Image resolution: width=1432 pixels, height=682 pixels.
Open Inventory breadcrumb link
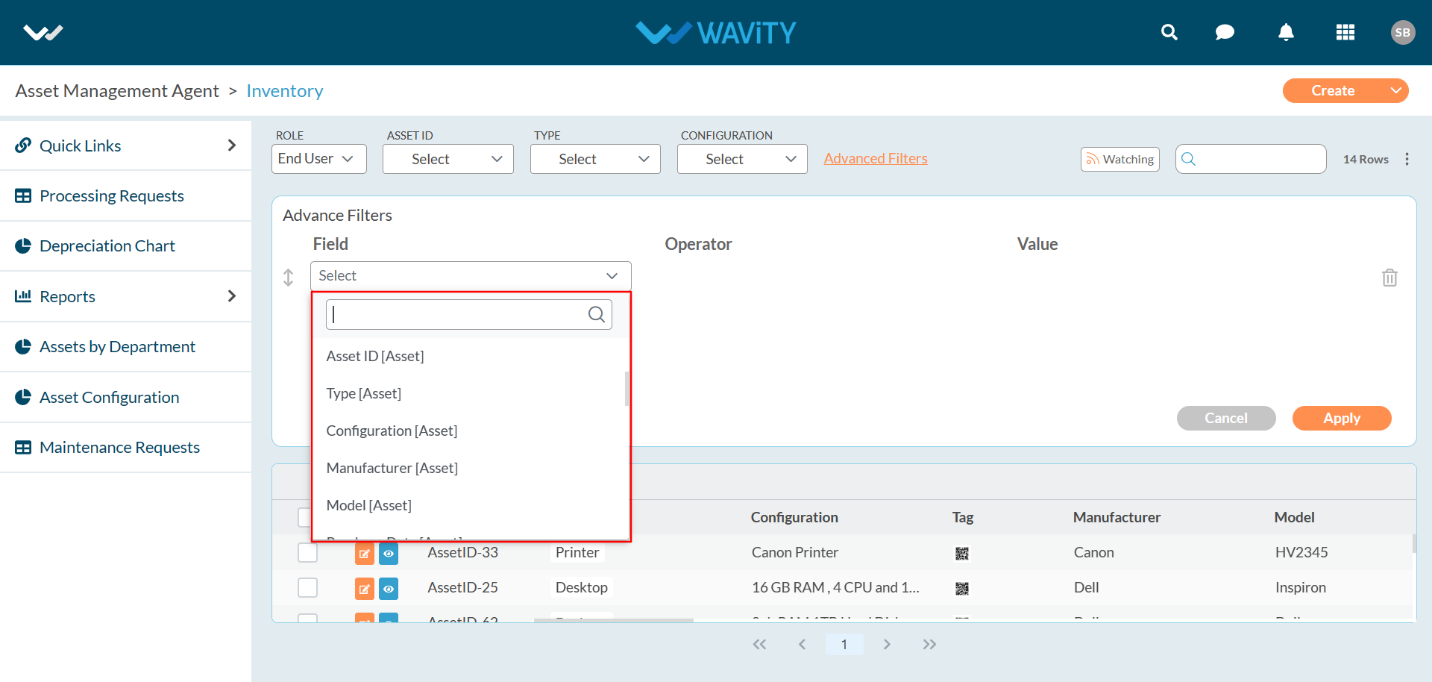(x=285, y=91)
